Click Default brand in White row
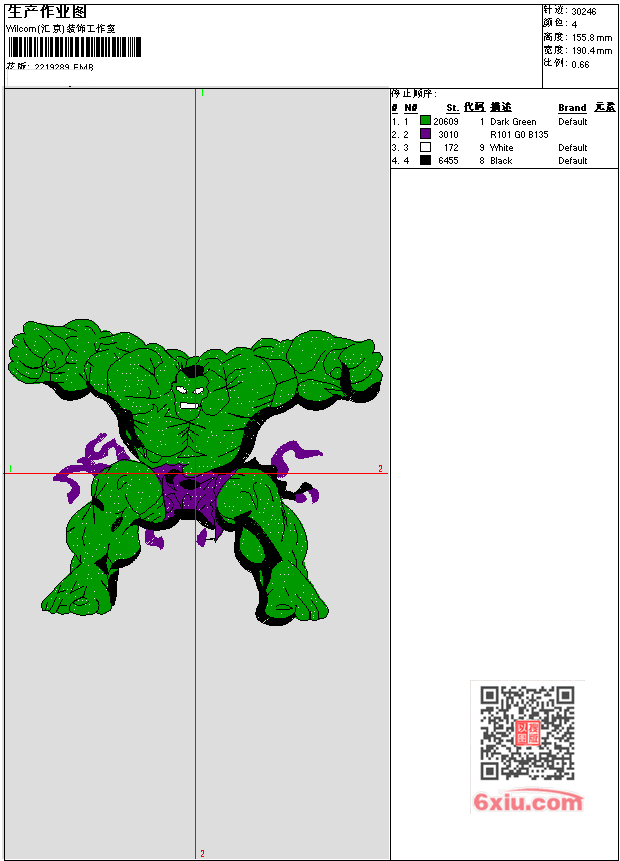The width and height of the screenshot is (620, 861). tap(573, 148)
